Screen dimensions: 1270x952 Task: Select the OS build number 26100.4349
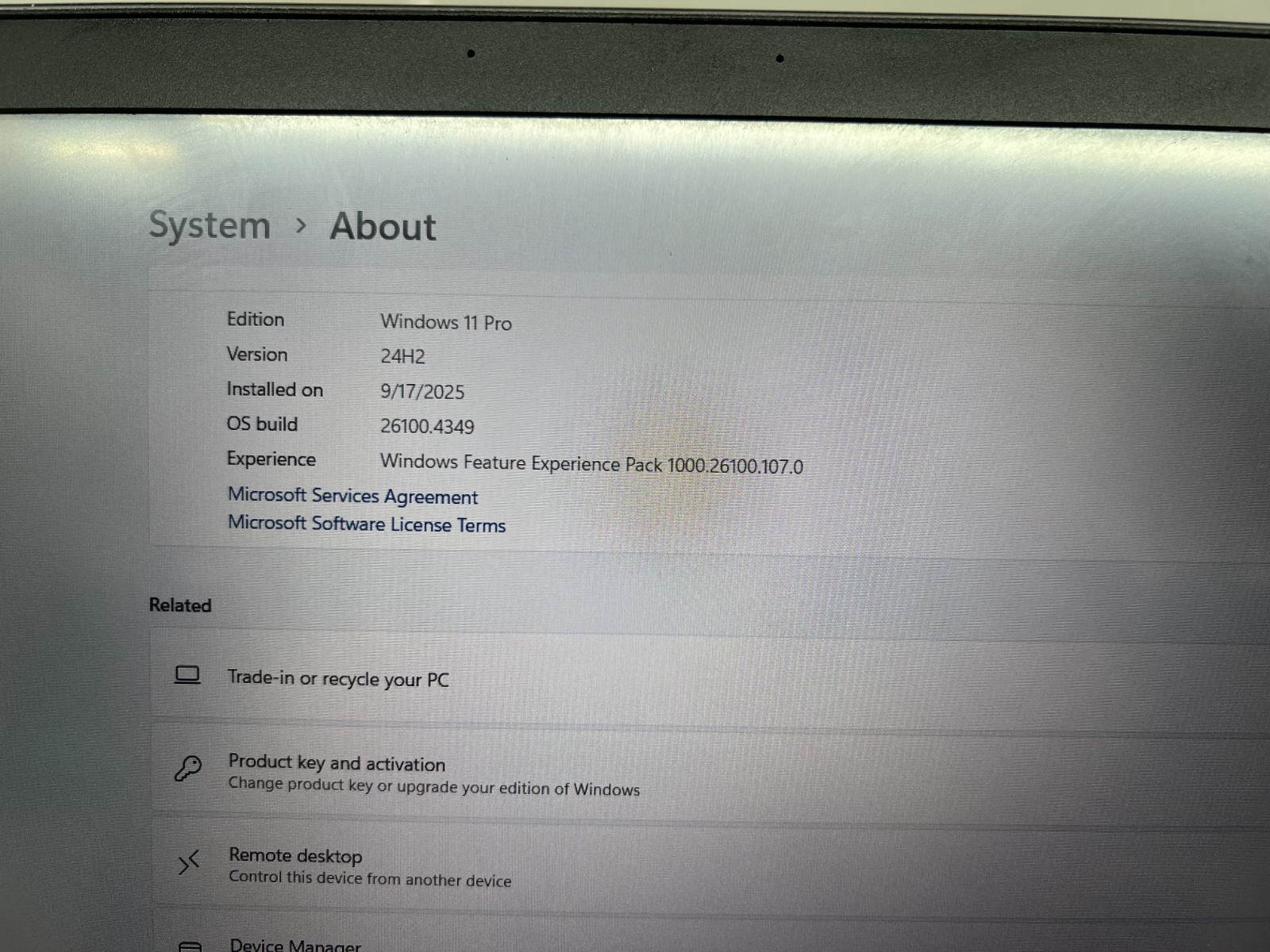(427, 426)
